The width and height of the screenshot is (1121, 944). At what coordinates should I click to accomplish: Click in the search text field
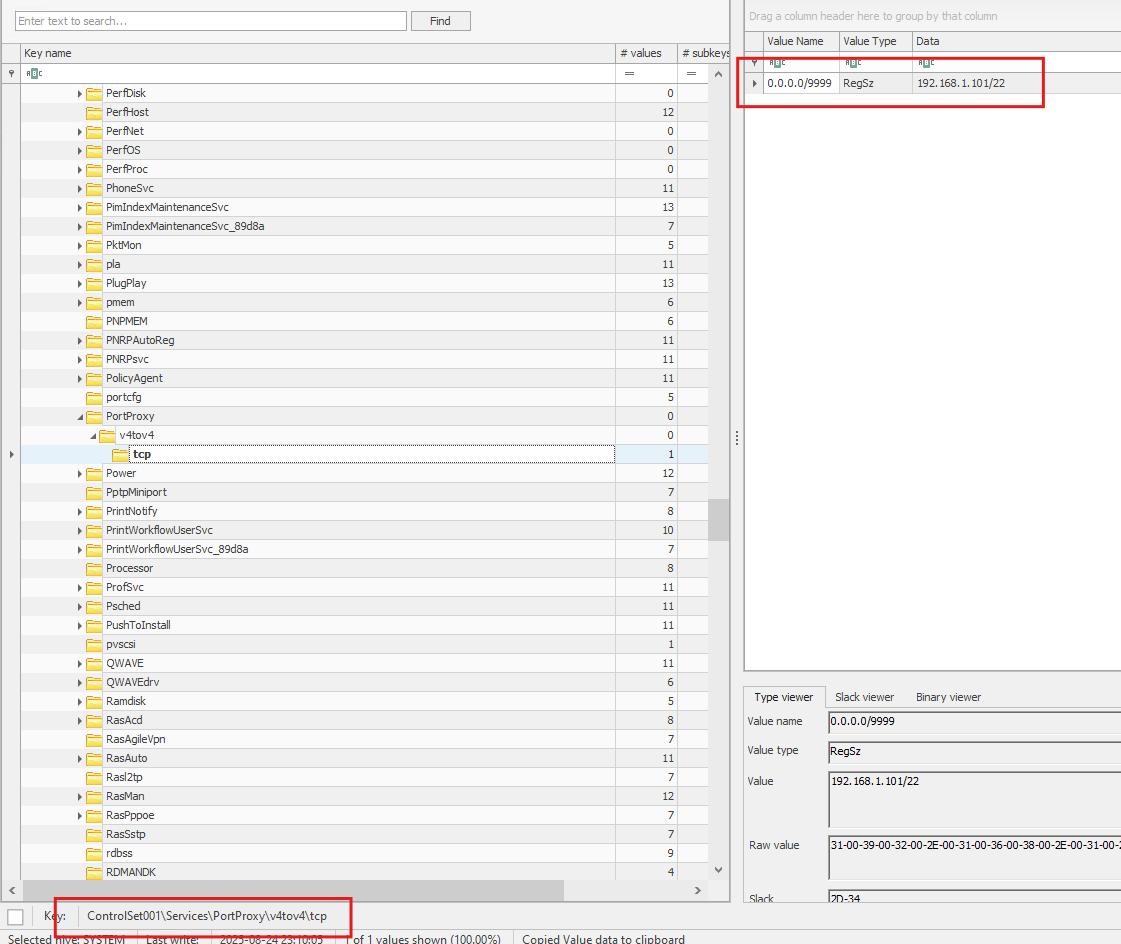pyautogui.click(x=210, y=21)
